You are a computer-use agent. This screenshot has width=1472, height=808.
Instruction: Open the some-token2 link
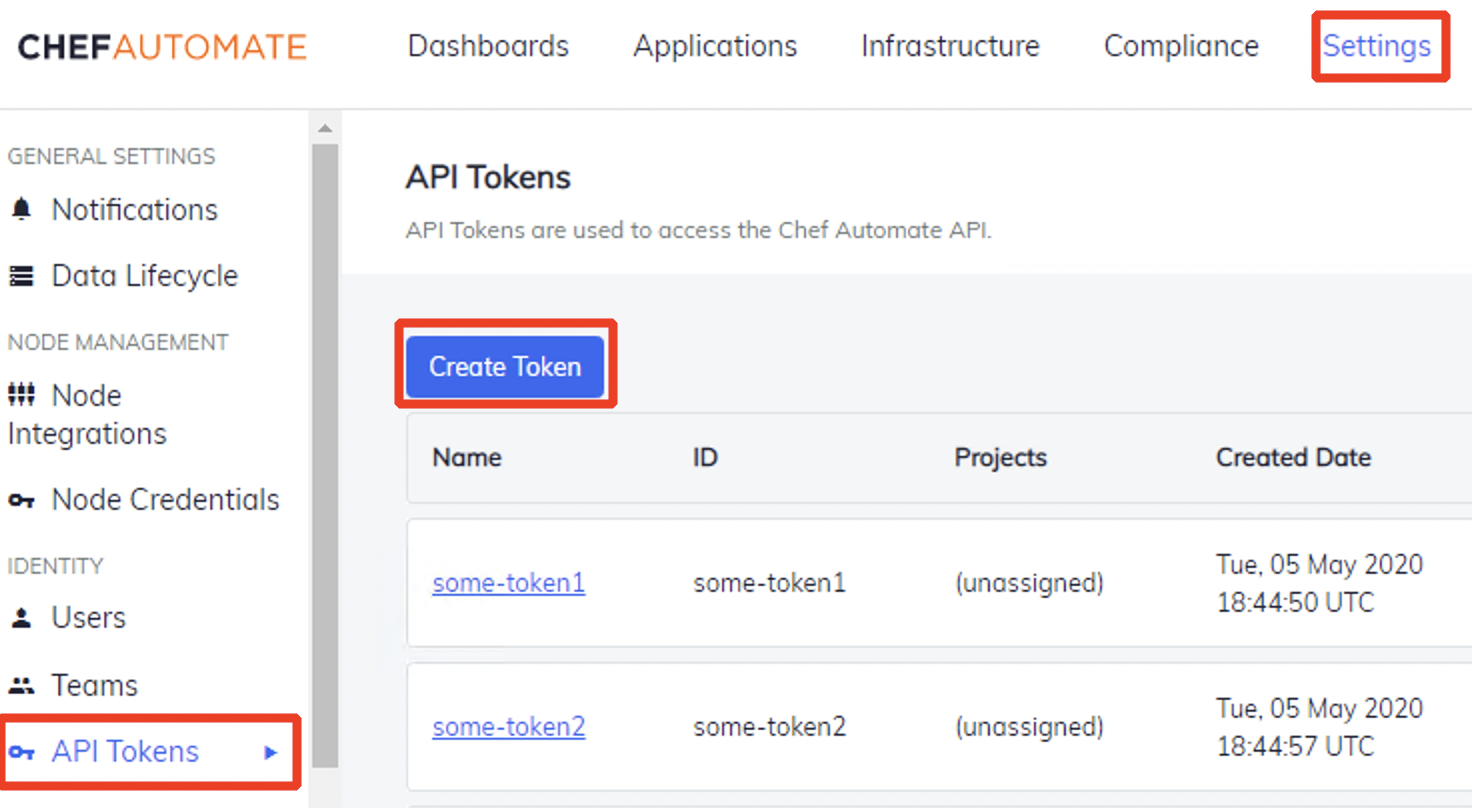(509, 726)
